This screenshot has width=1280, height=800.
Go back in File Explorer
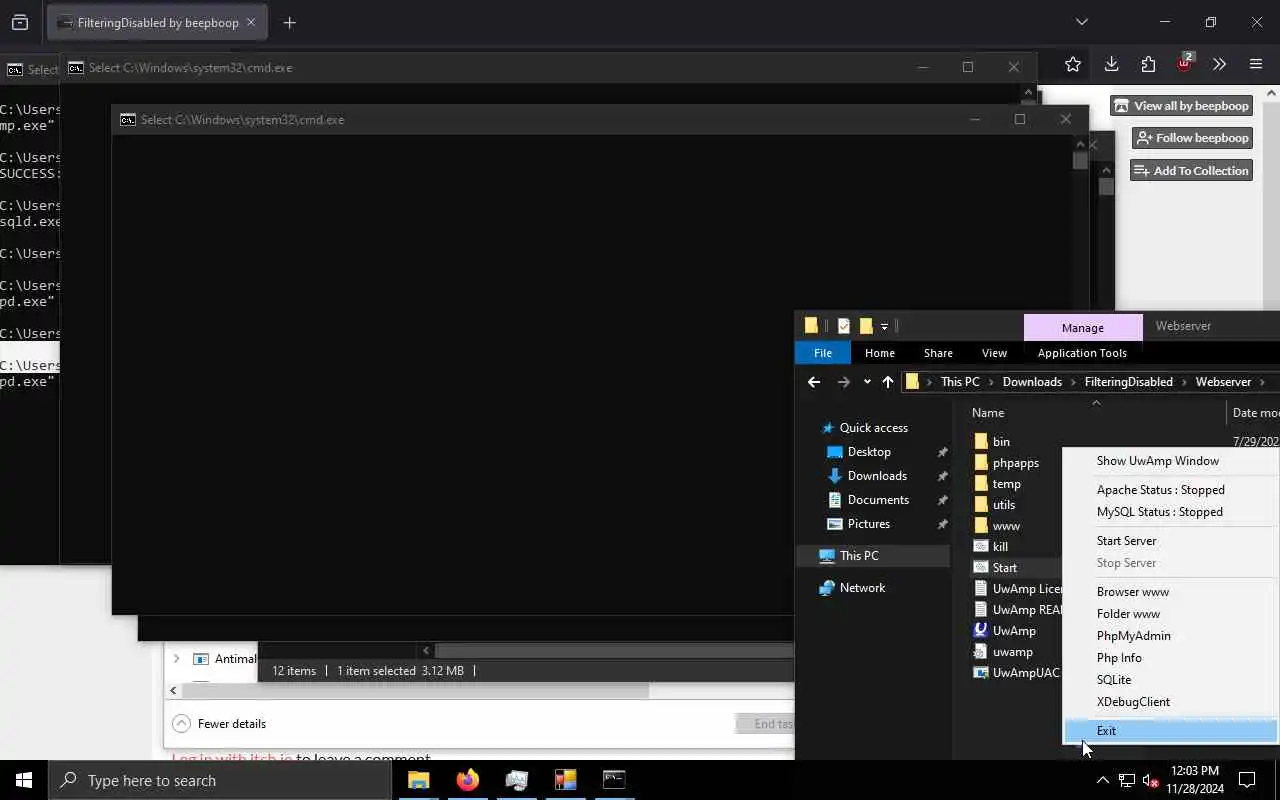pyautogui.click(x=814, y=382)
